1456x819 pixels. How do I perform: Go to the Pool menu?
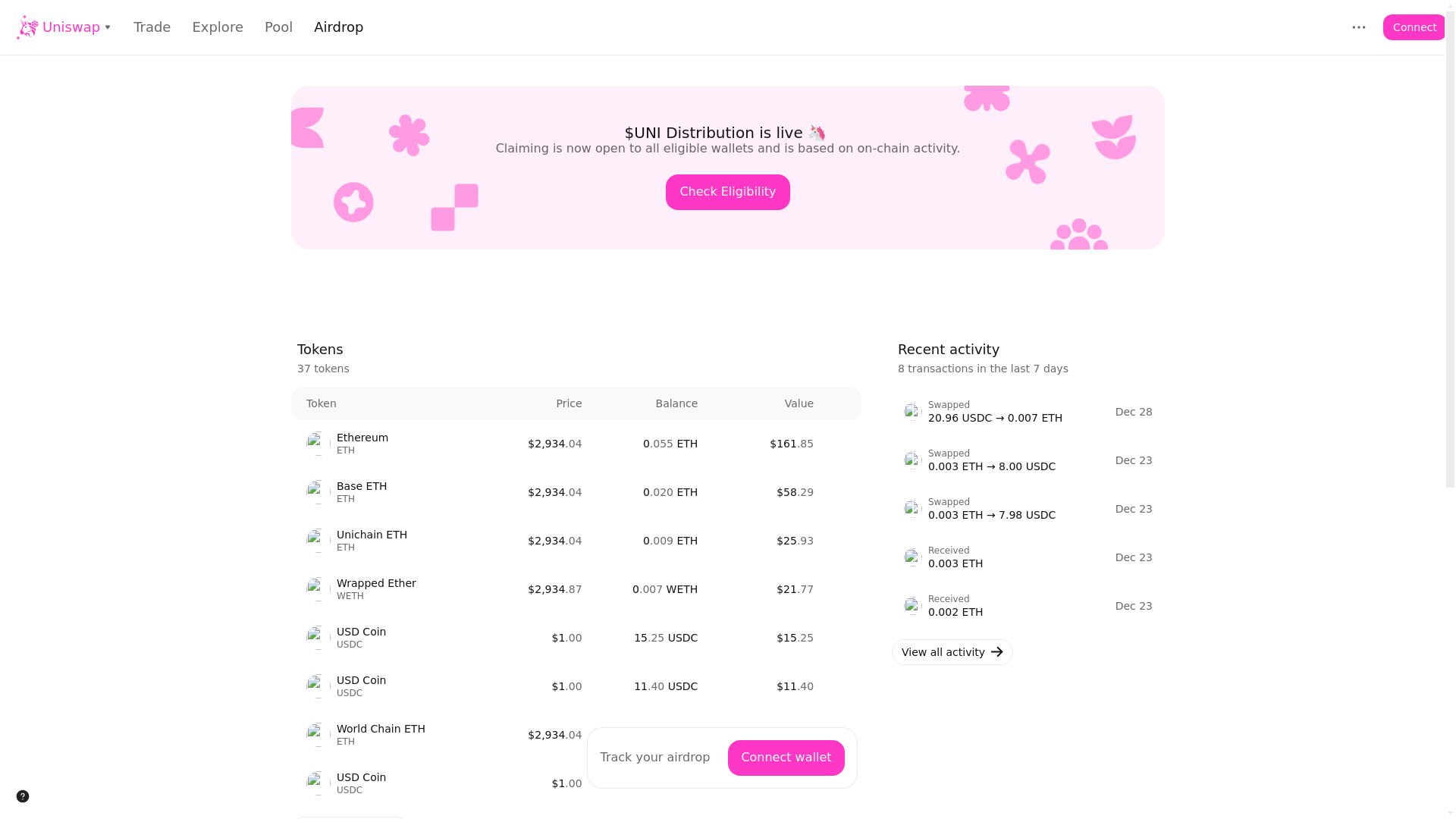(x=278, y=27)
